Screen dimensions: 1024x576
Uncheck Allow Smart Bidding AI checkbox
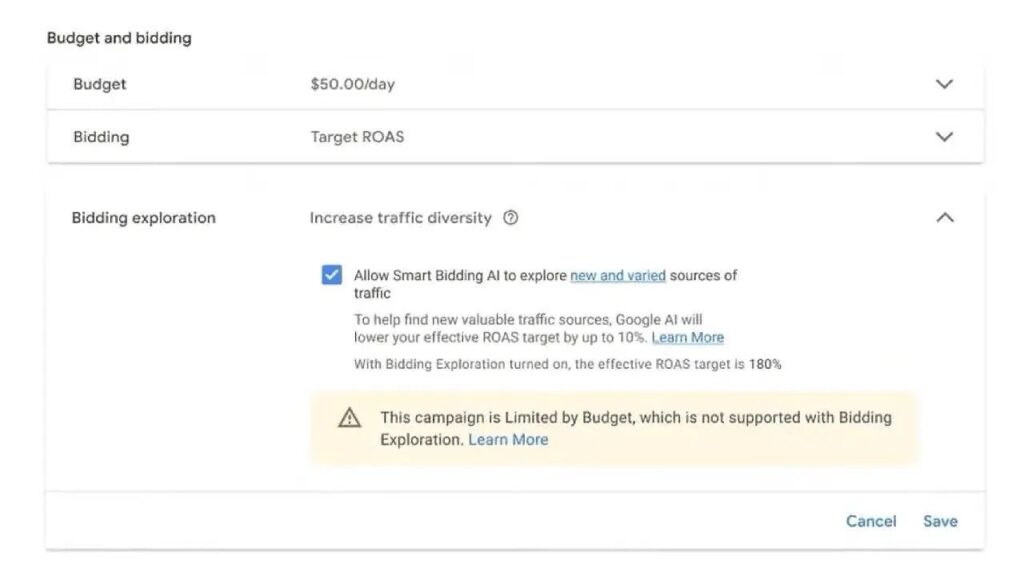[332, 274]
